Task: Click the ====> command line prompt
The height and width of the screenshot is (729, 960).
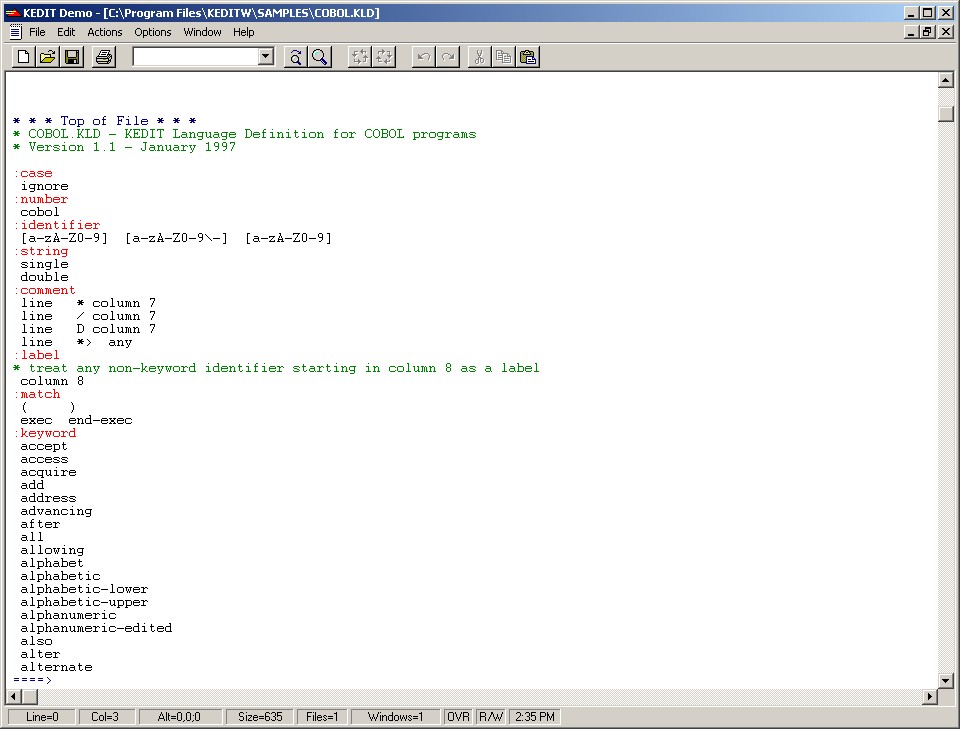Action: 32,680
